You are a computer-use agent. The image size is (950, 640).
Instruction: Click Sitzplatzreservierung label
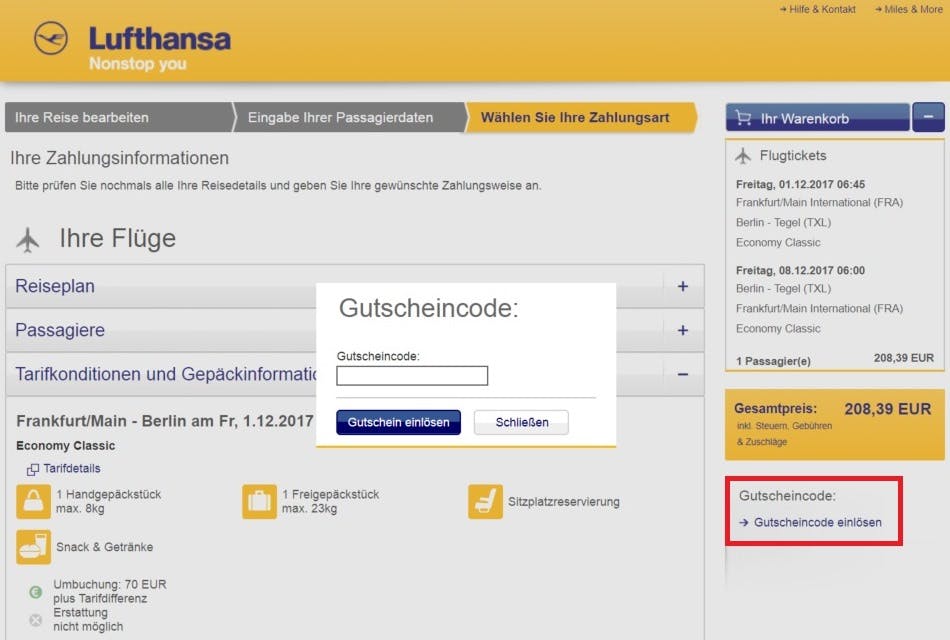[563, 502]
